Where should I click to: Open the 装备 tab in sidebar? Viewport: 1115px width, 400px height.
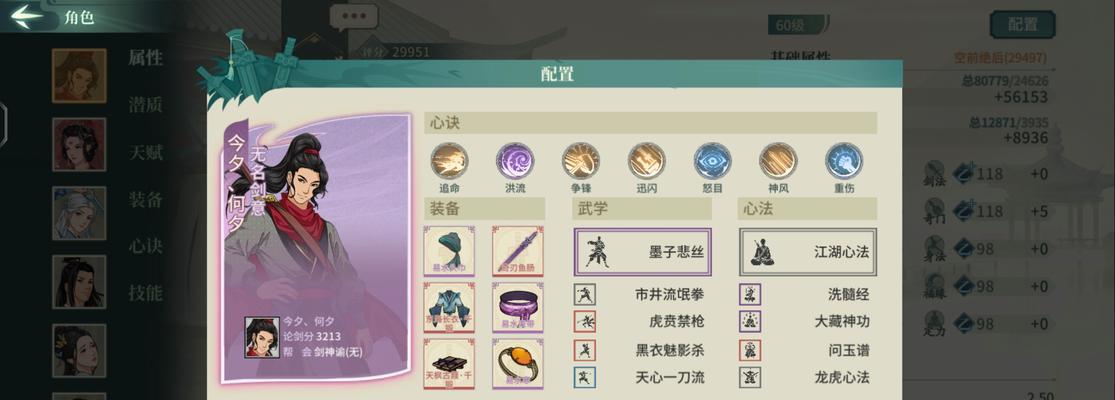coord(145,200)
